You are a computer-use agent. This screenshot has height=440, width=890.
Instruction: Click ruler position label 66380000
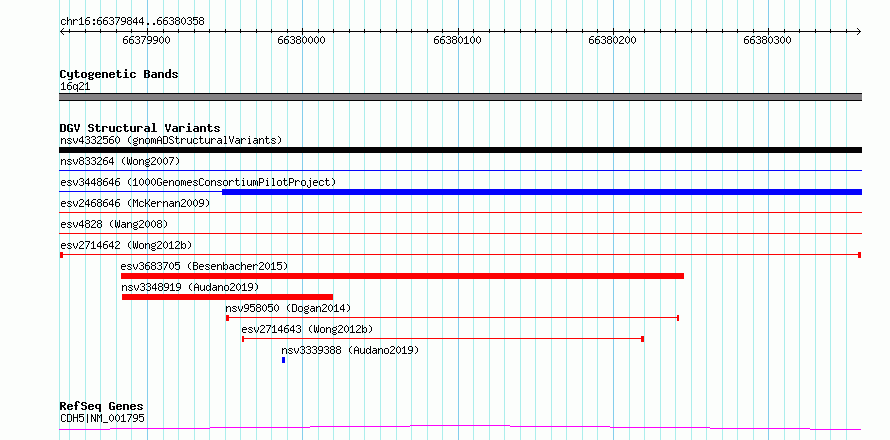coord(301,40)
